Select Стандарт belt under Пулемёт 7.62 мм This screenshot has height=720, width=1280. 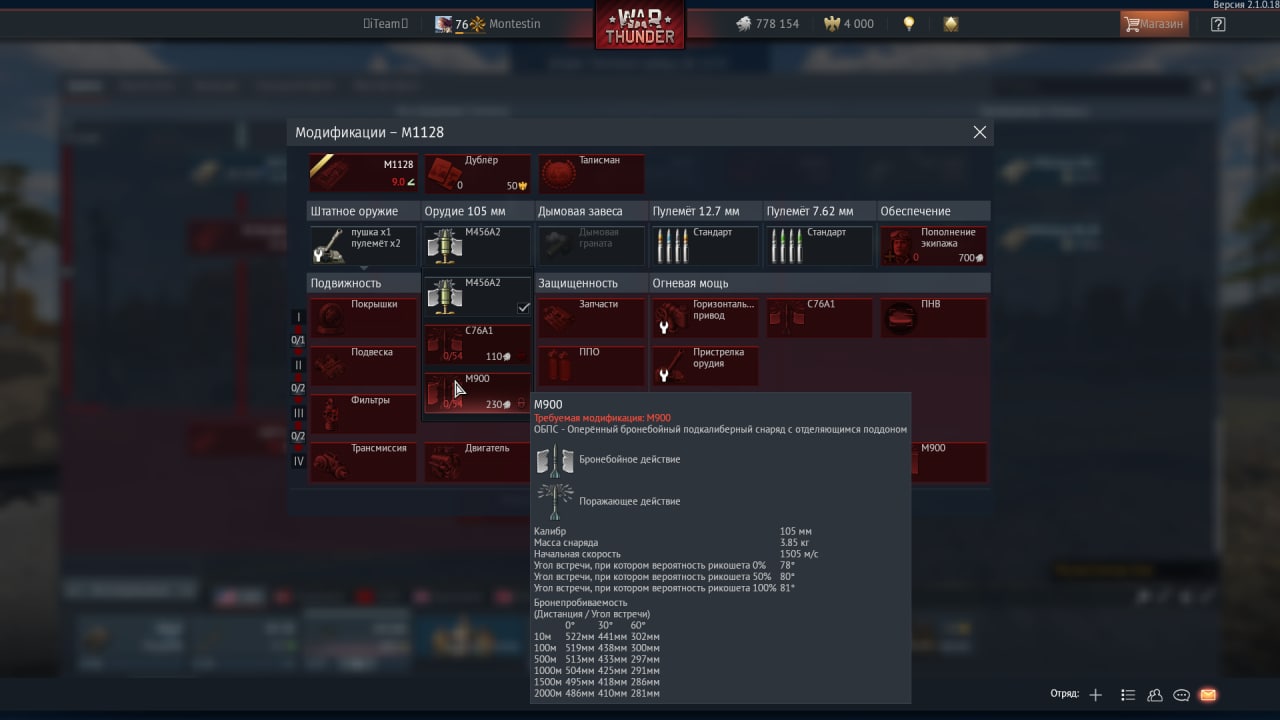pyautogui.click(x=819, y=245)
